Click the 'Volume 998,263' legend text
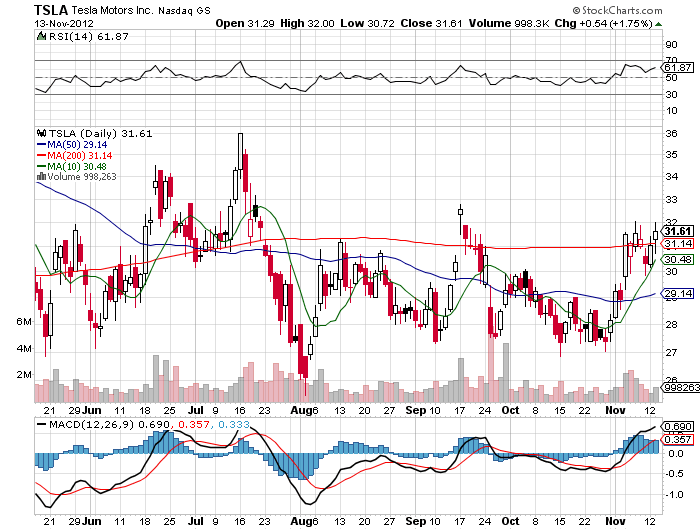Viewport: 700px width, 530px height. (x=82, y=177)
